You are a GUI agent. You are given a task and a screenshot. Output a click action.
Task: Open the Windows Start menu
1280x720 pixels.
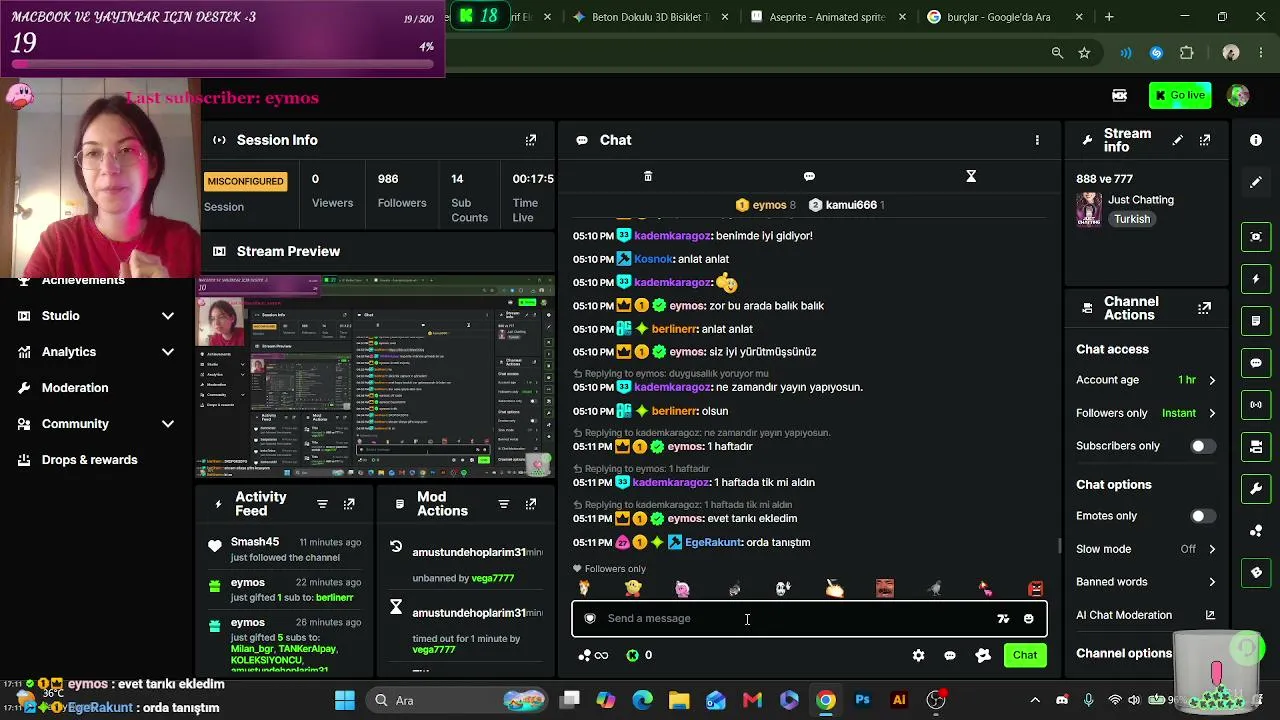click(x=345, y=700)
